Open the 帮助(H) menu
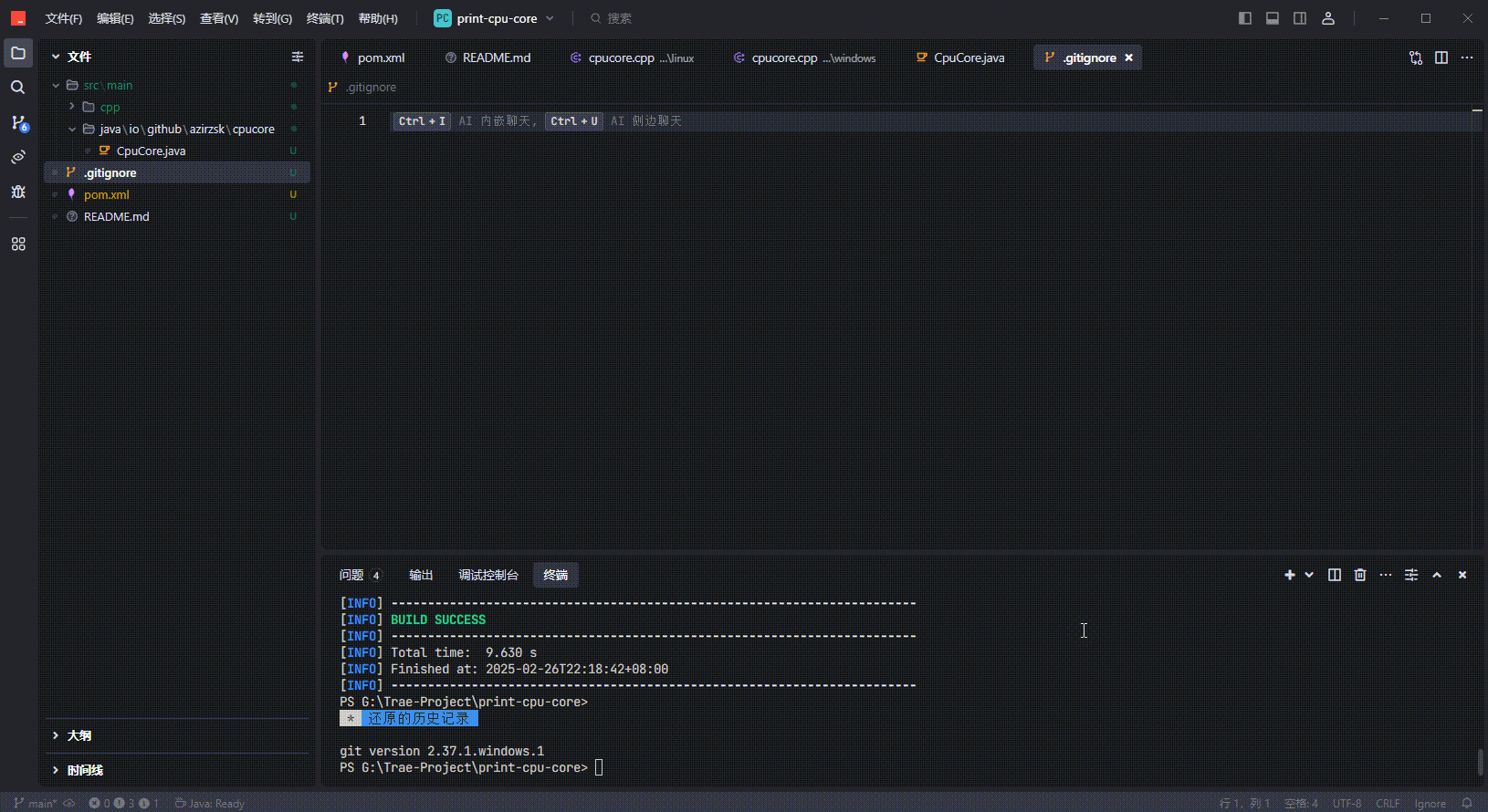 pyautogui.click(x=378, y=18)
